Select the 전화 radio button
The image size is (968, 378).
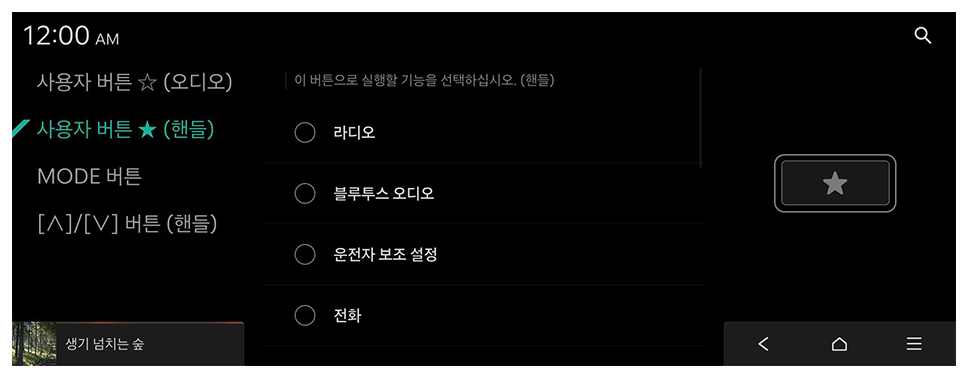[305, 316]
